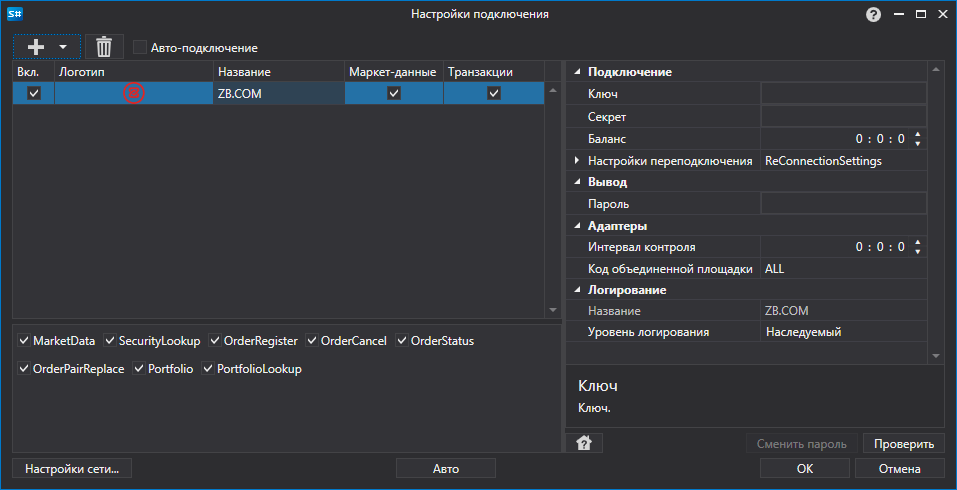The height and width of the screenshot is (490, 957).
Task: Delete connection with the trash icon
Action: point(104,46)
